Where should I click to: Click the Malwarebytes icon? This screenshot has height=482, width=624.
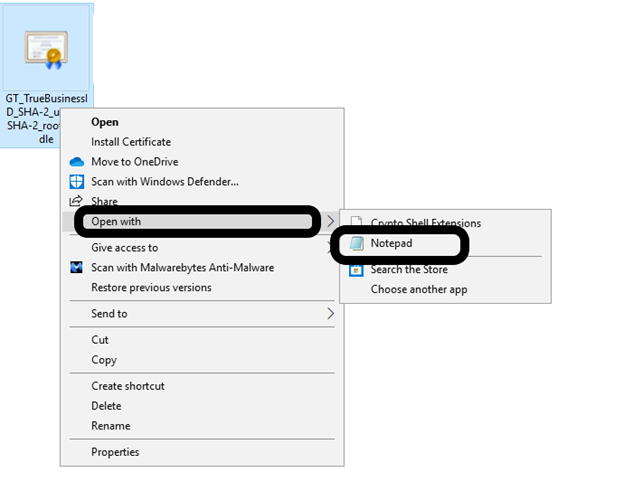click(76, 267)
